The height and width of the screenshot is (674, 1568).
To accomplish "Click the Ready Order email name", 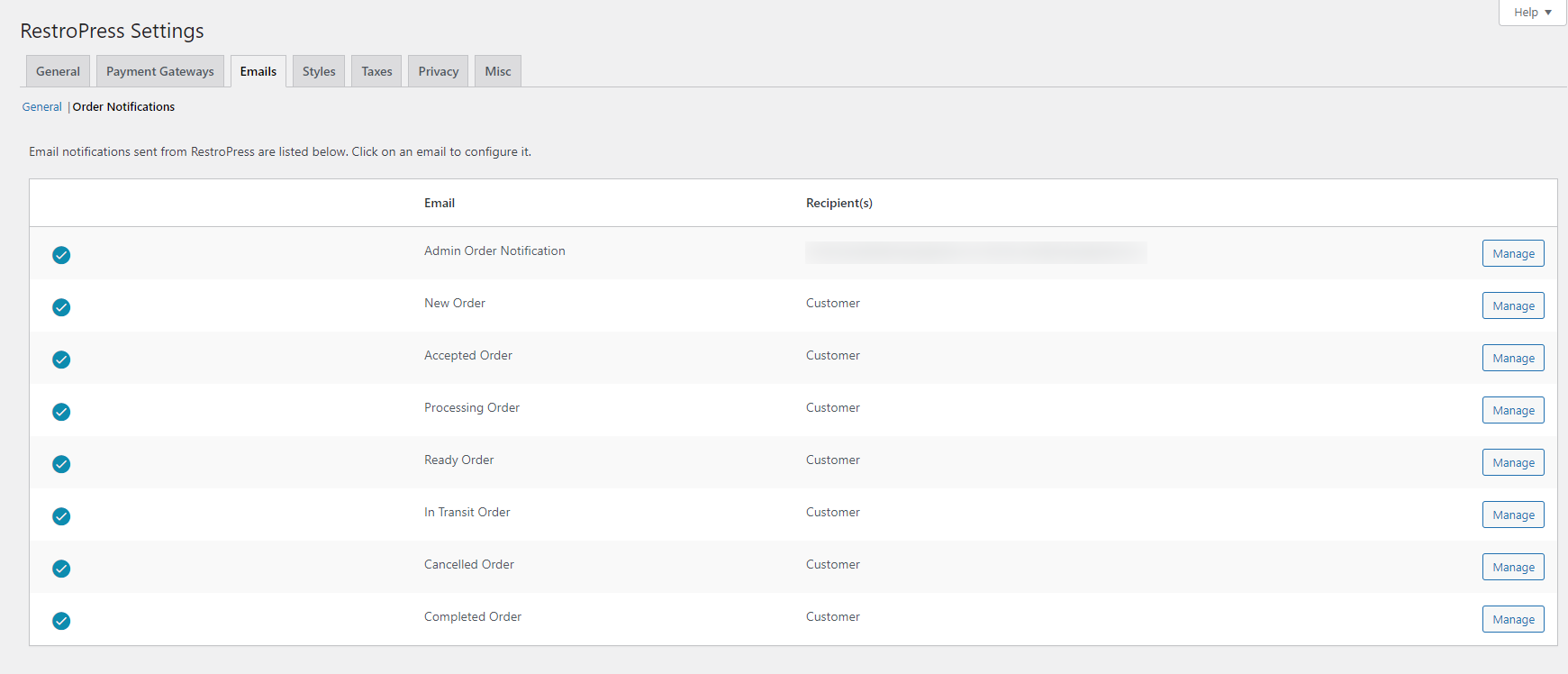I will [x=459, y=460].
